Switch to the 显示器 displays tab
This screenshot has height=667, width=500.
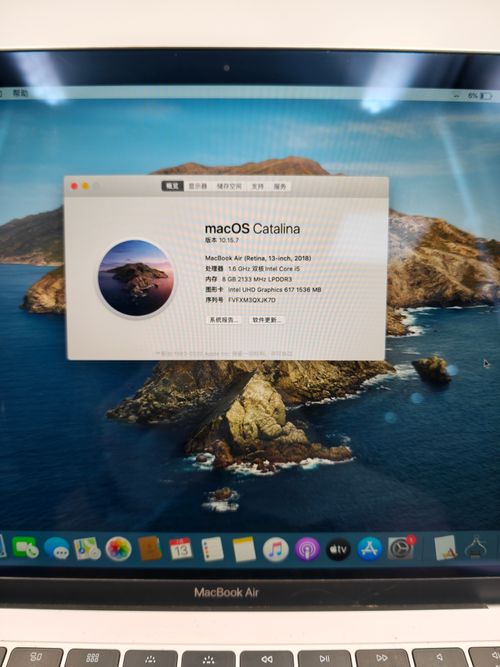(x=198, y=186)
